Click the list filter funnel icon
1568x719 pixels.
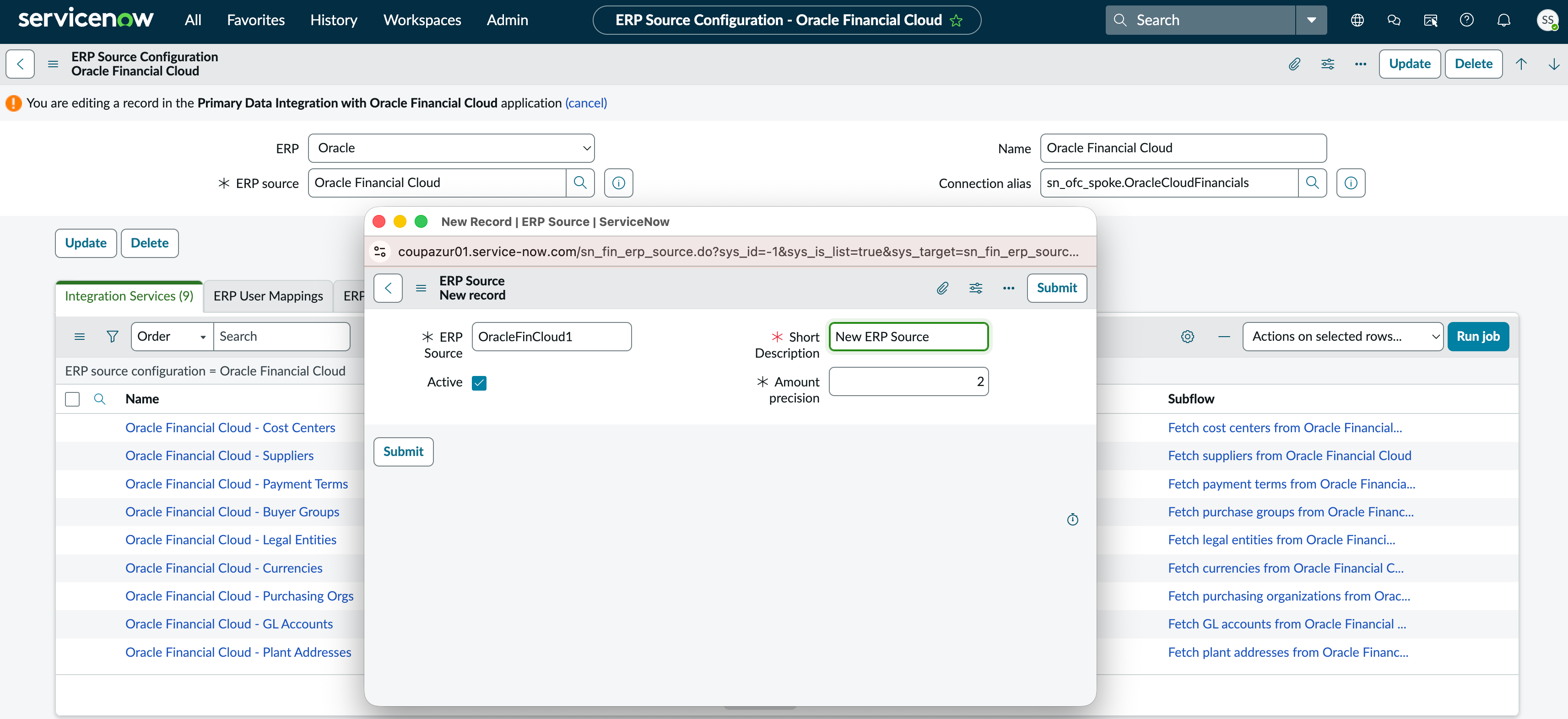[x=112, y=336]
